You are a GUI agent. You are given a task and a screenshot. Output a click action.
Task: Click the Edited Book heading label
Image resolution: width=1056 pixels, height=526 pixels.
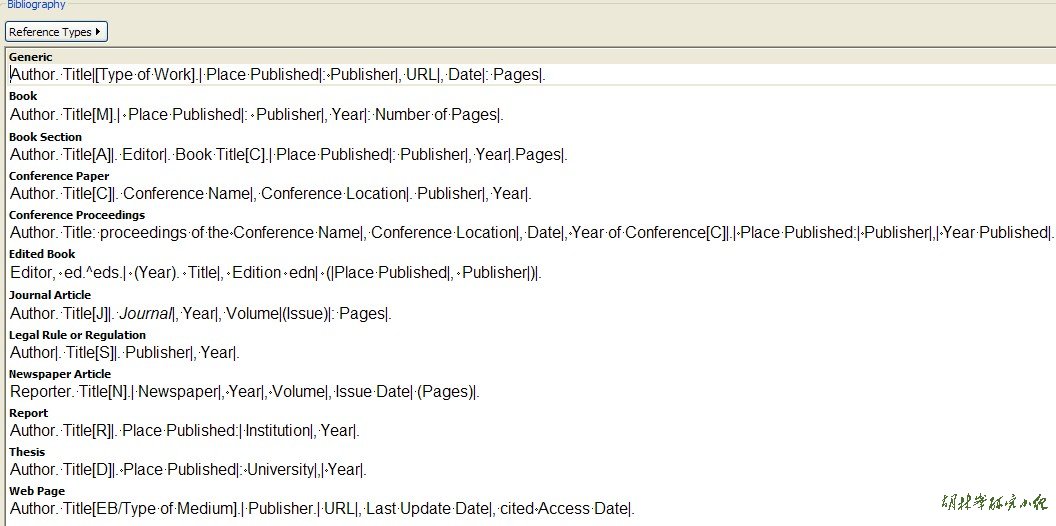42,255
